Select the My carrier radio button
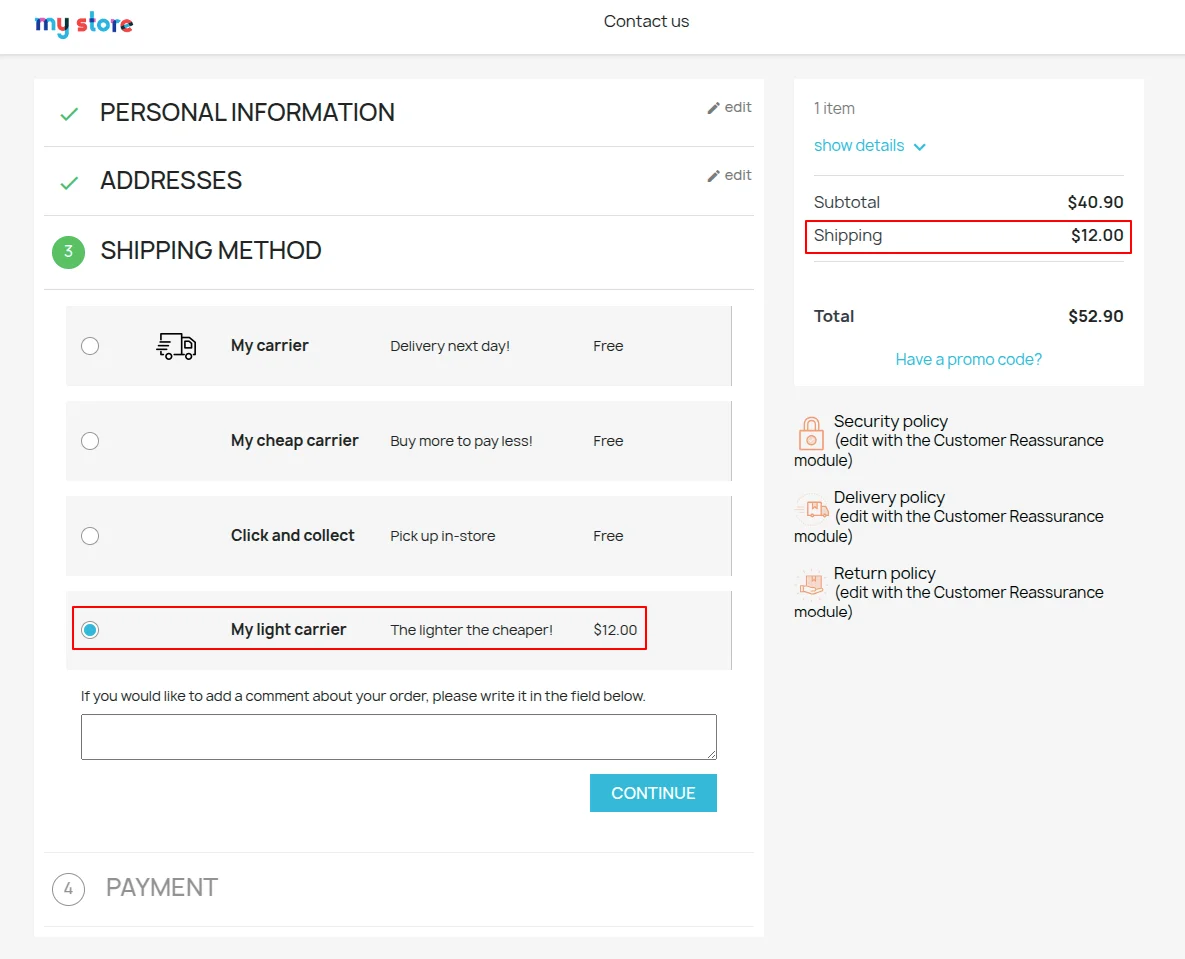Viewport: 1185px width, 959px height. 90,346
